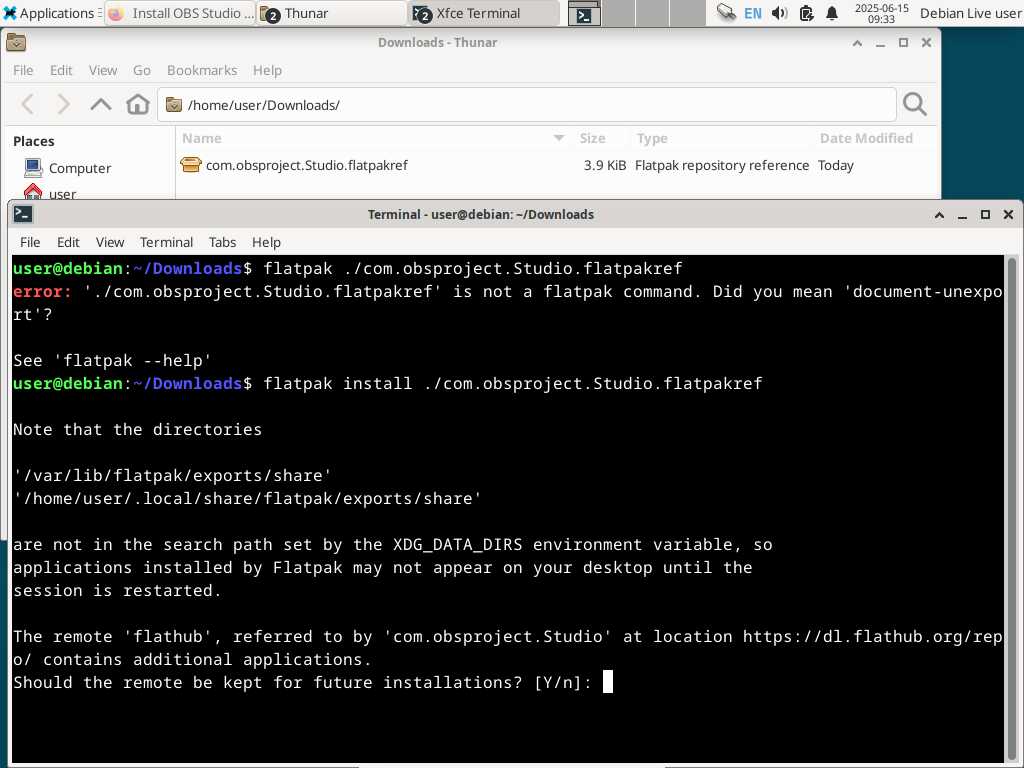
Task: Roll up terminal window with shade button
Action: point(939,215)
